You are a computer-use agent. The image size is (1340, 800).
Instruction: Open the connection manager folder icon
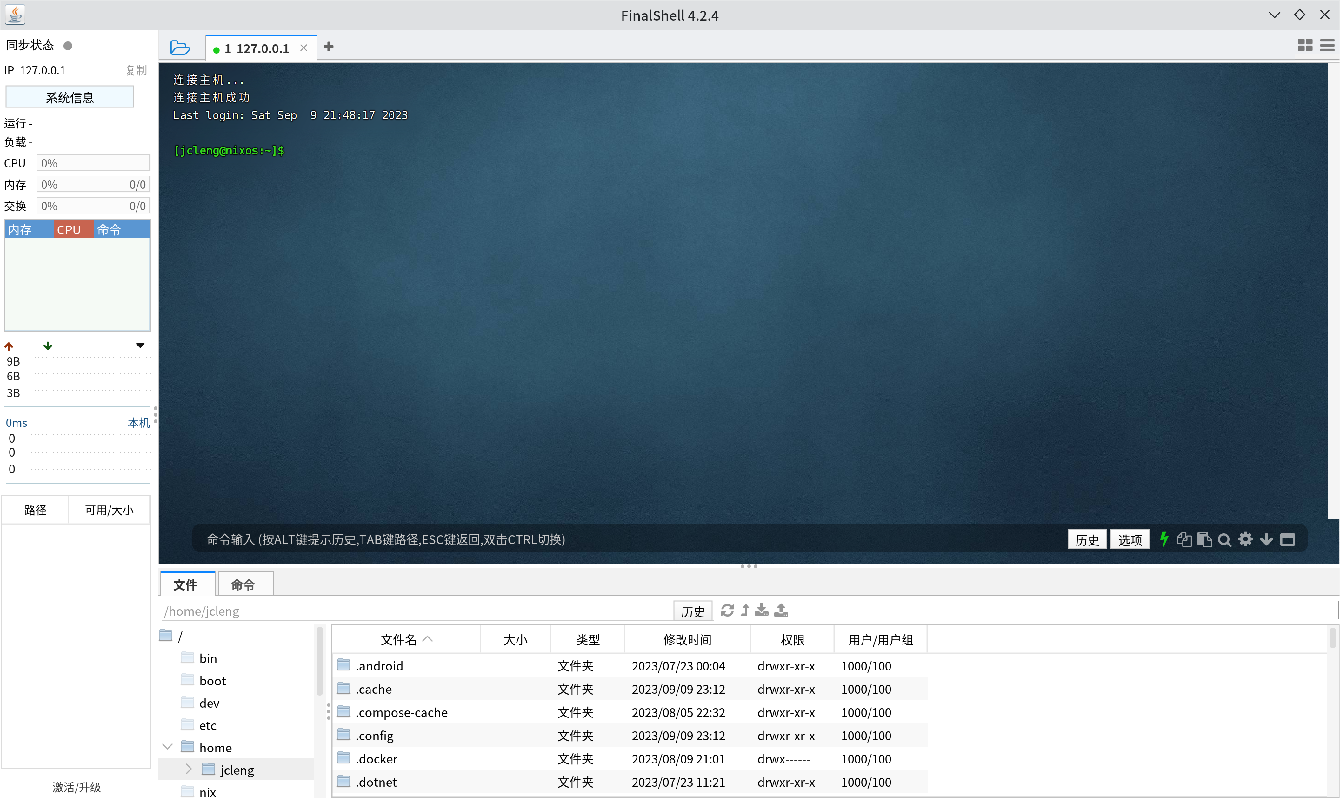(x=180, y=47)
